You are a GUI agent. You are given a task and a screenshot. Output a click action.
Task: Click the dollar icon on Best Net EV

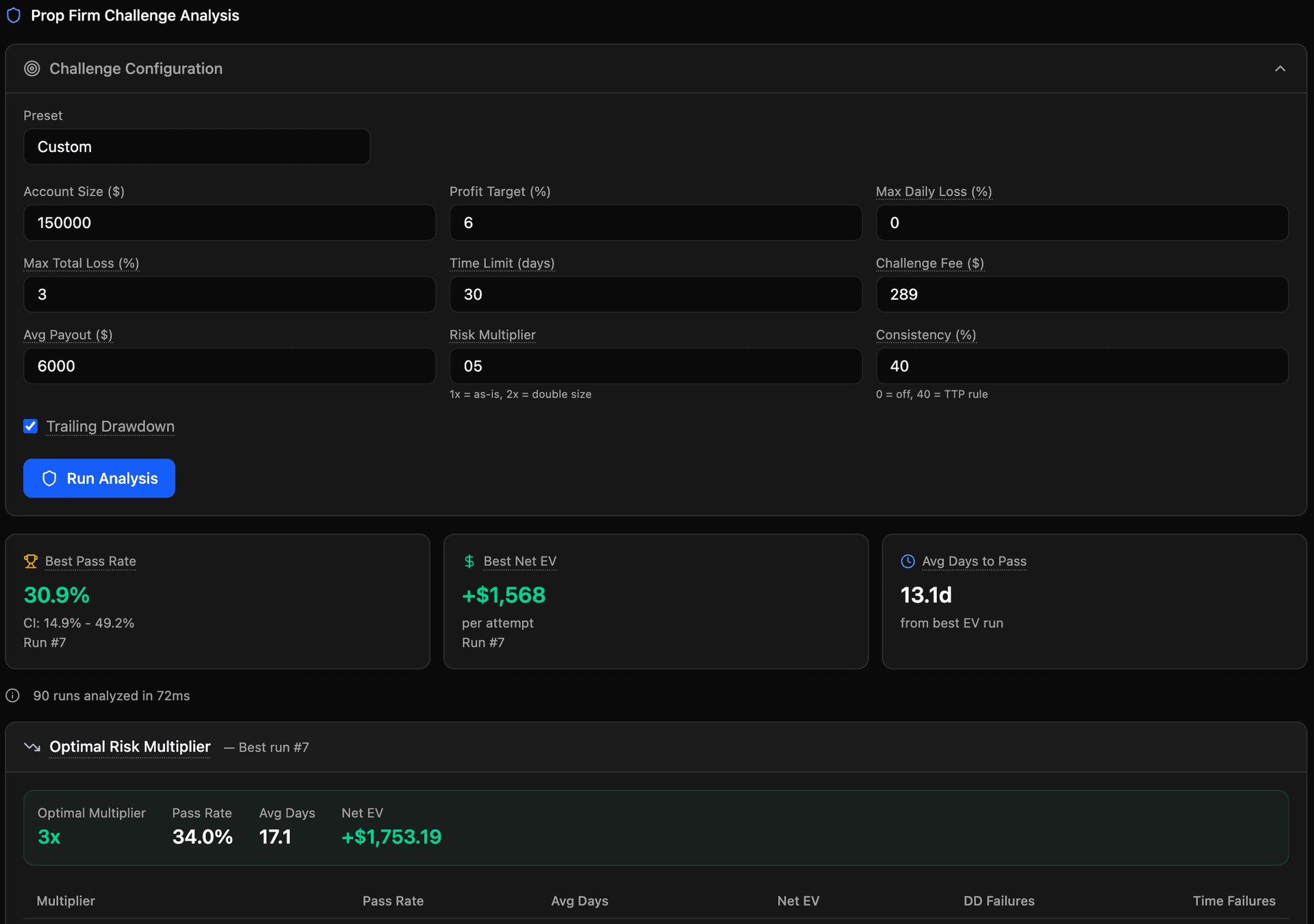tap(469, 561)
